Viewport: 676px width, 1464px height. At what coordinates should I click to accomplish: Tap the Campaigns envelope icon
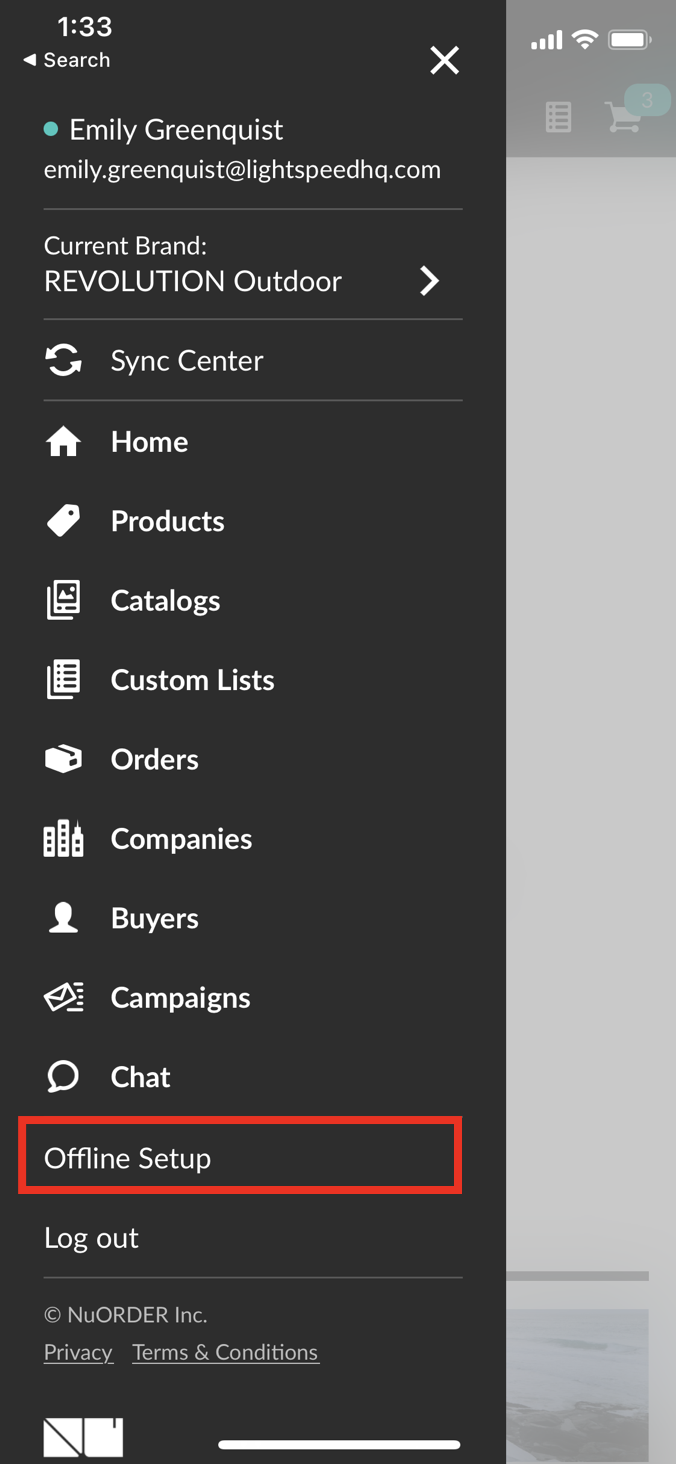tap(64, 997)
